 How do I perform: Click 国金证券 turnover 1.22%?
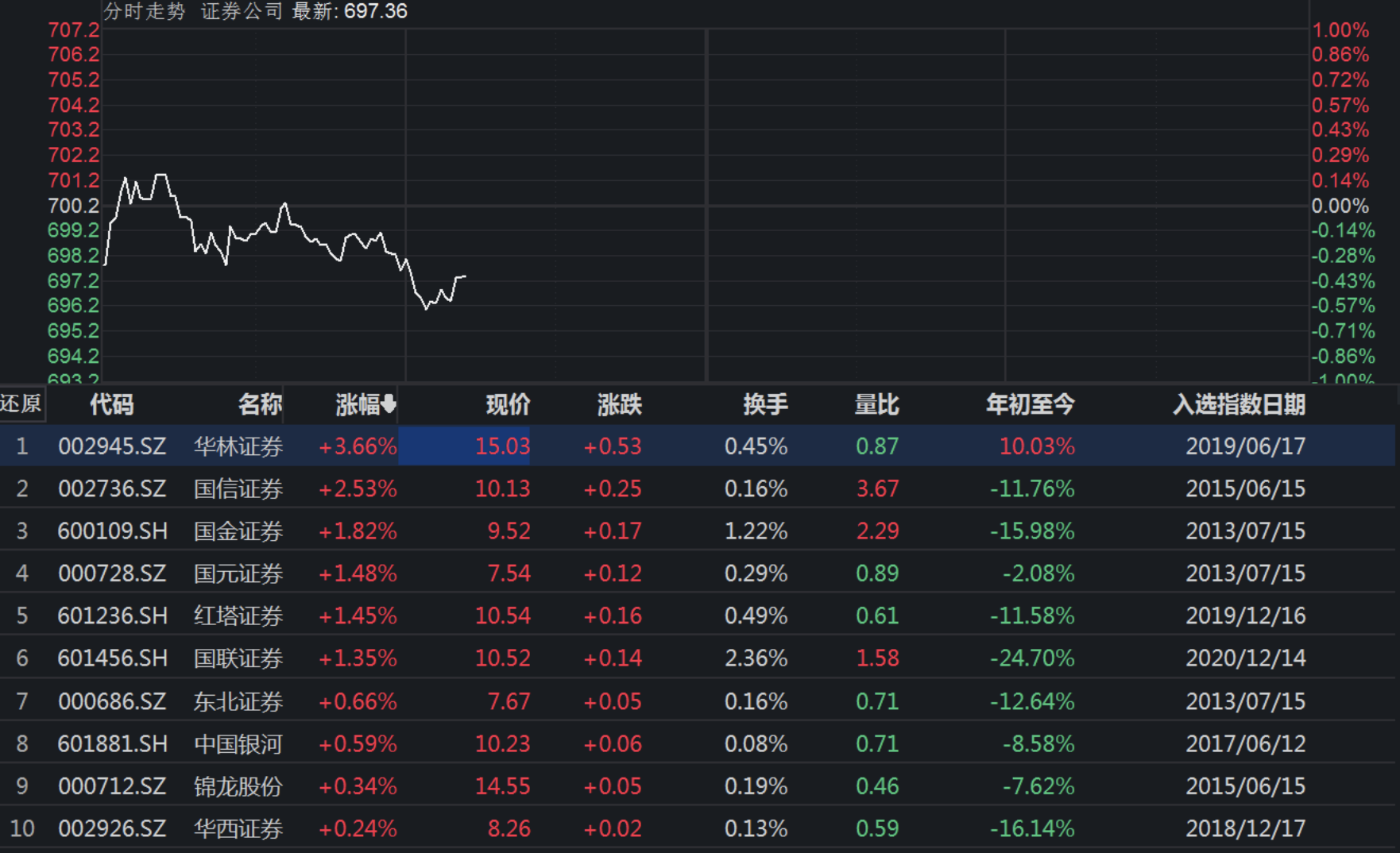click(x=756, y=531)
